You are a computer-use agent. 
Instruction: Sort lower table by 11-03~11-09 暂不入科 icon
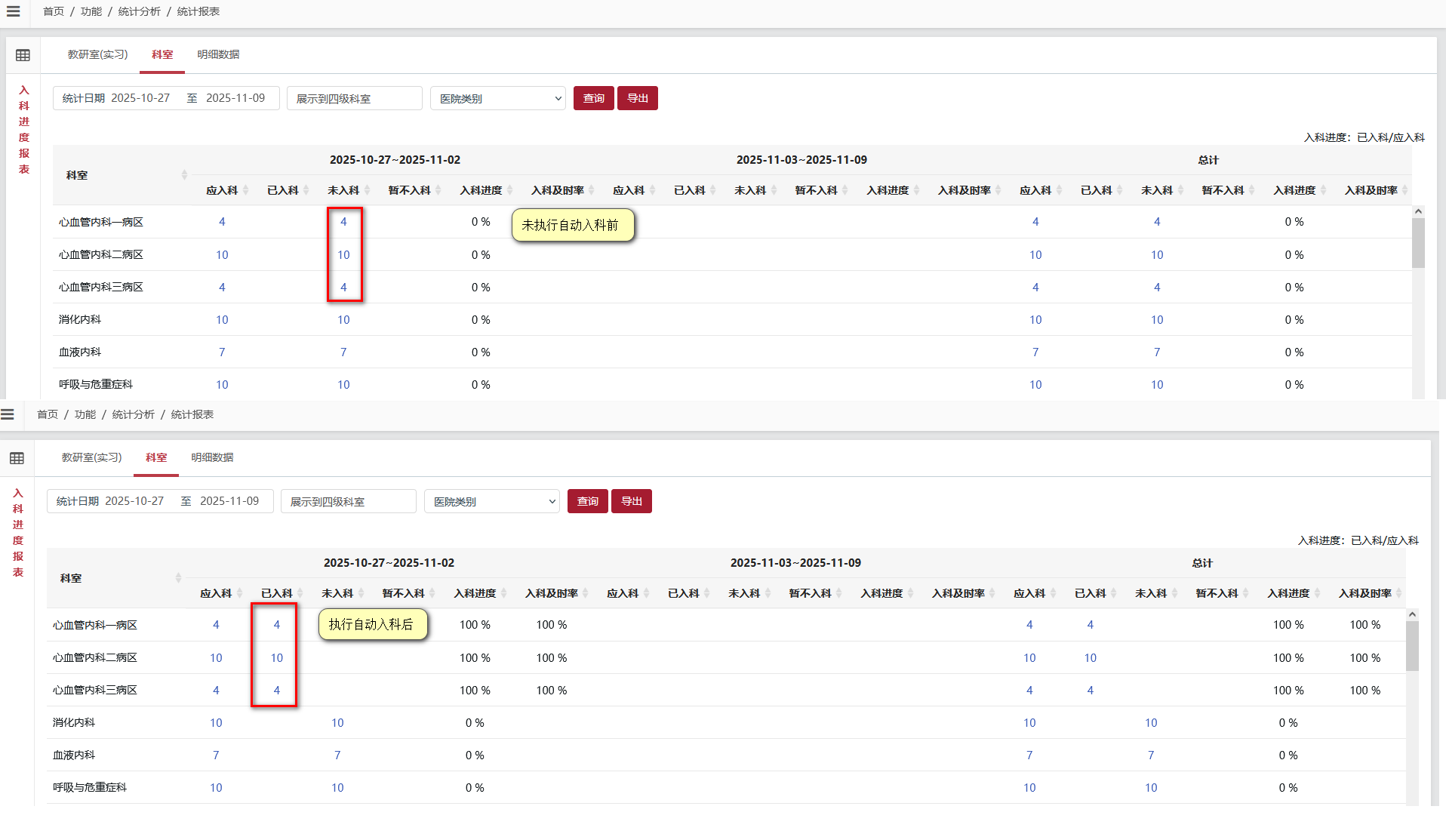838,593
